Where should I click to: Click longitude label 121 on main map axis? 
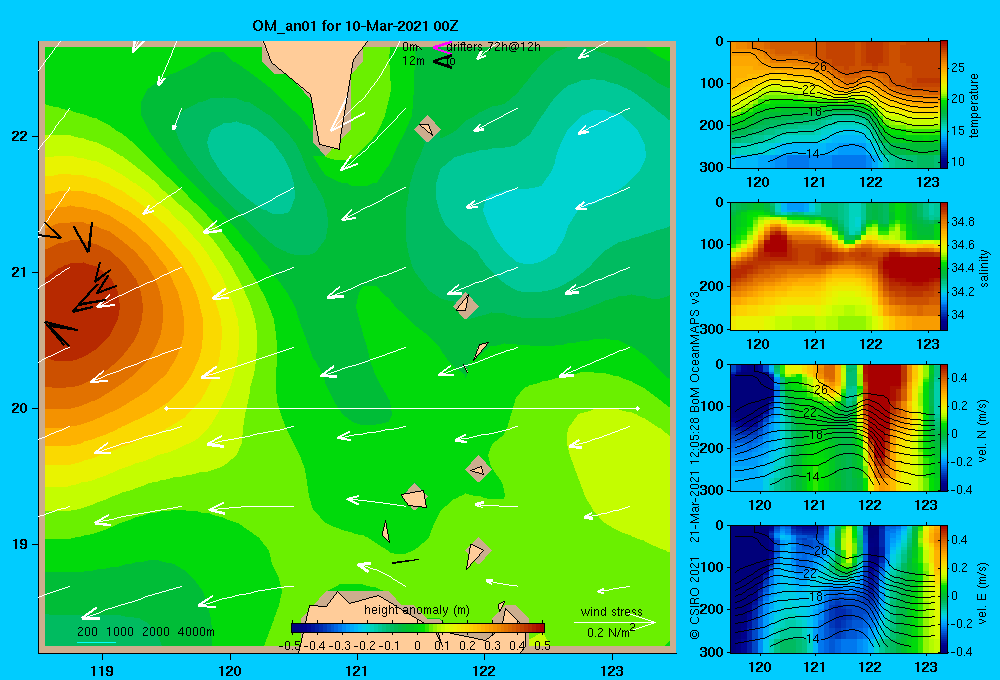click(x=357, y=671)
